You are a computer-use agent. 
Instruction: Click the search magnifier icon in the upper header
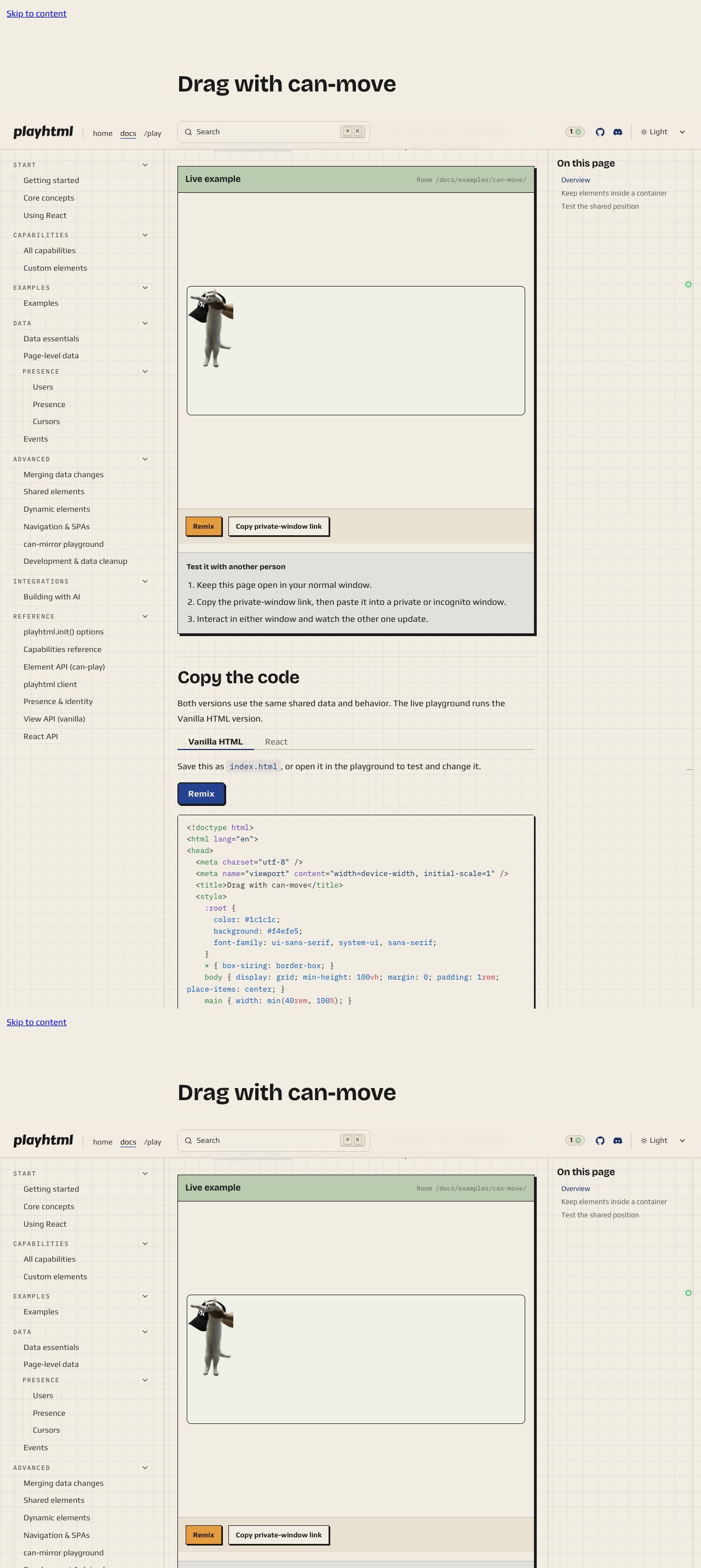(x=188, y=132)
